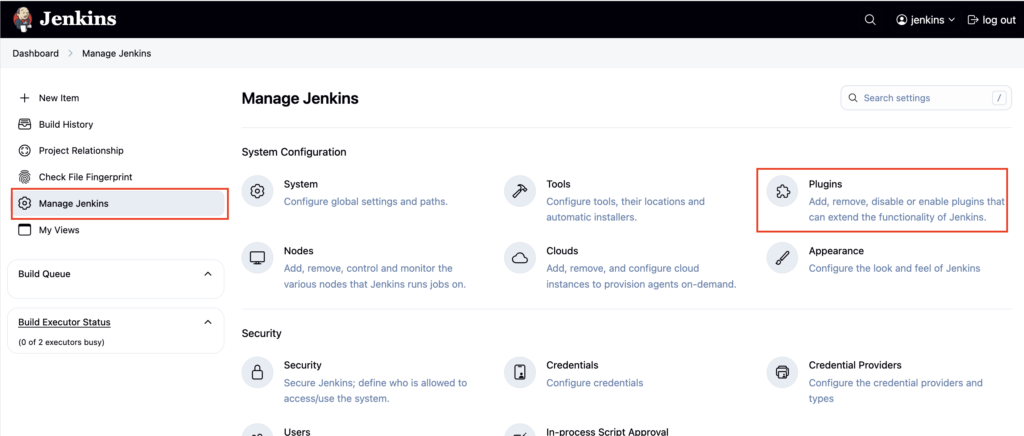Click the fingerprint icon in sidebar
This screenshot has height=436, width=1024.
25,177
